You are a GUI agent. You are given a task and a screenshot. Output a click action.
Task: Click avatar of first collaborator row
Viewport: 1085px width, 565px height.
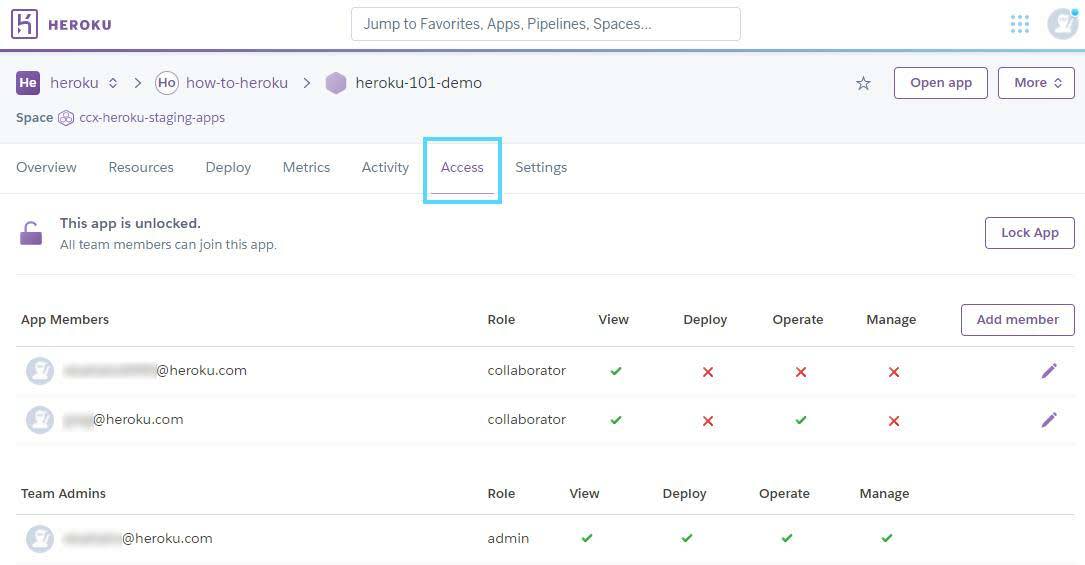pos(39,371)
